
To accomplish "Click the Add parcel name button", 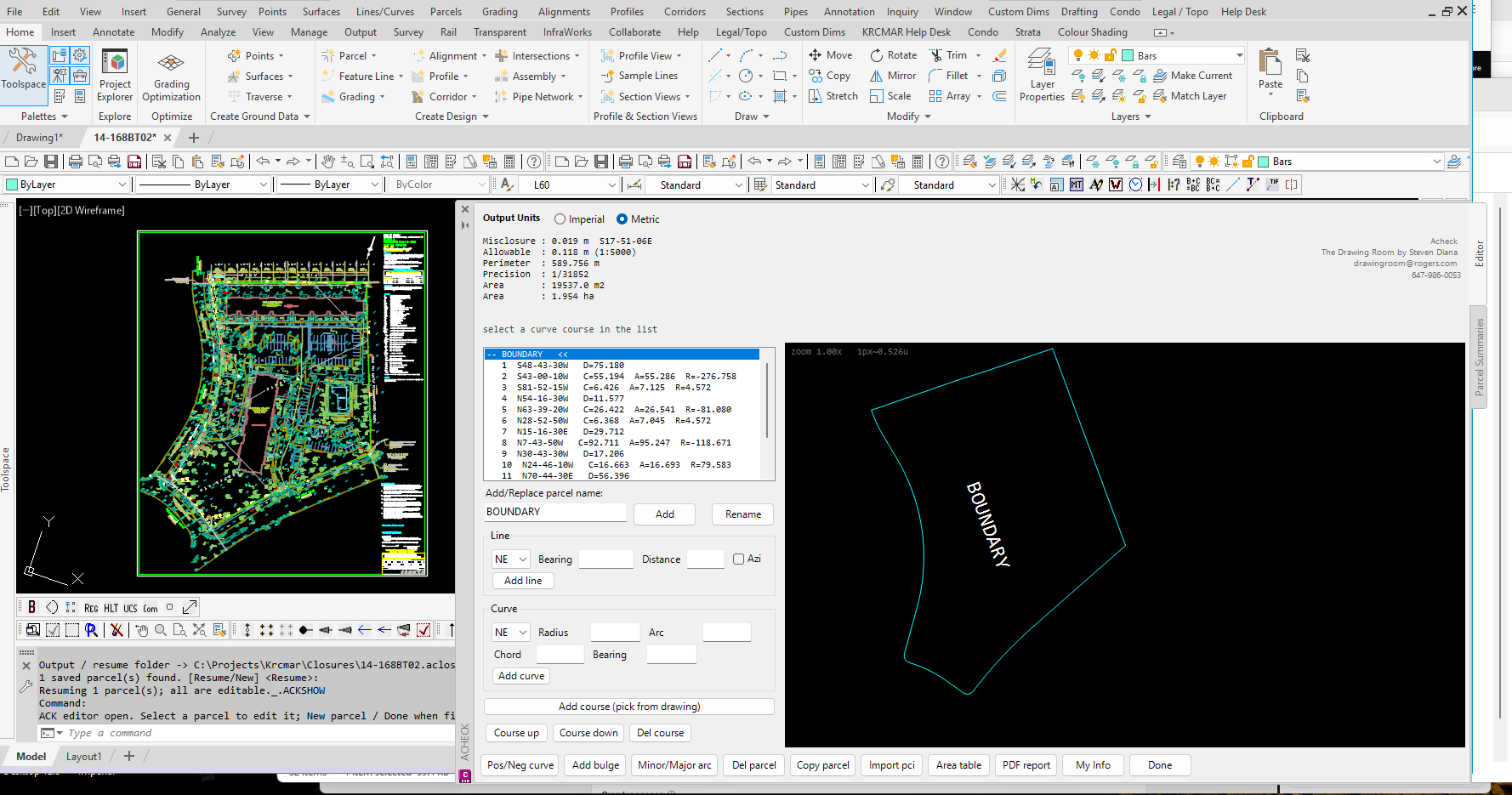I will pos(664,514).
